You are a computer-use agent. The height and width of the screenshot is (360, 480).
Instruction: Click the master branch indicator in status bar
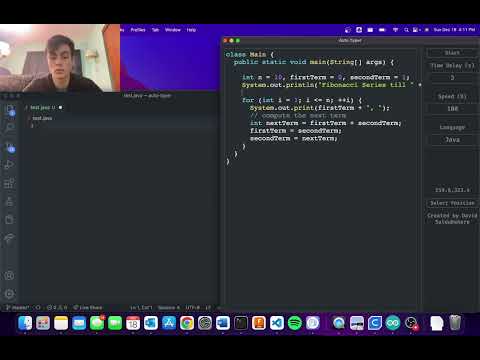point(18,307)
